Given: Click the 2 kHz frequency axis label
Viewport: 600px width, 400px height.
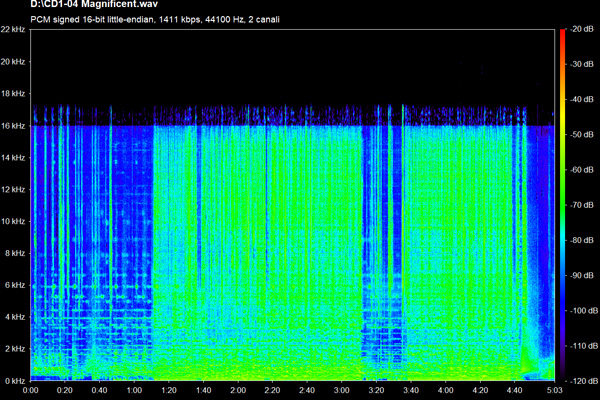Looking at the screenshot, I should tap(15, 349).
